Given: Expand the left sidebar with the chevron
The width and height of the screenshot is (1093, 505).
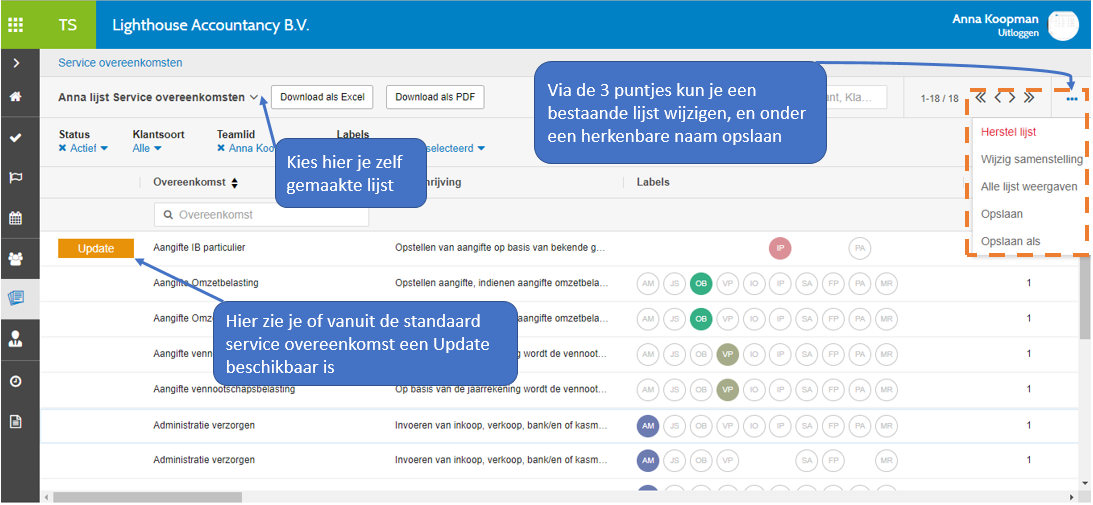Looking at the screenshot, I should pyautogui.click(x=15, y=63).
